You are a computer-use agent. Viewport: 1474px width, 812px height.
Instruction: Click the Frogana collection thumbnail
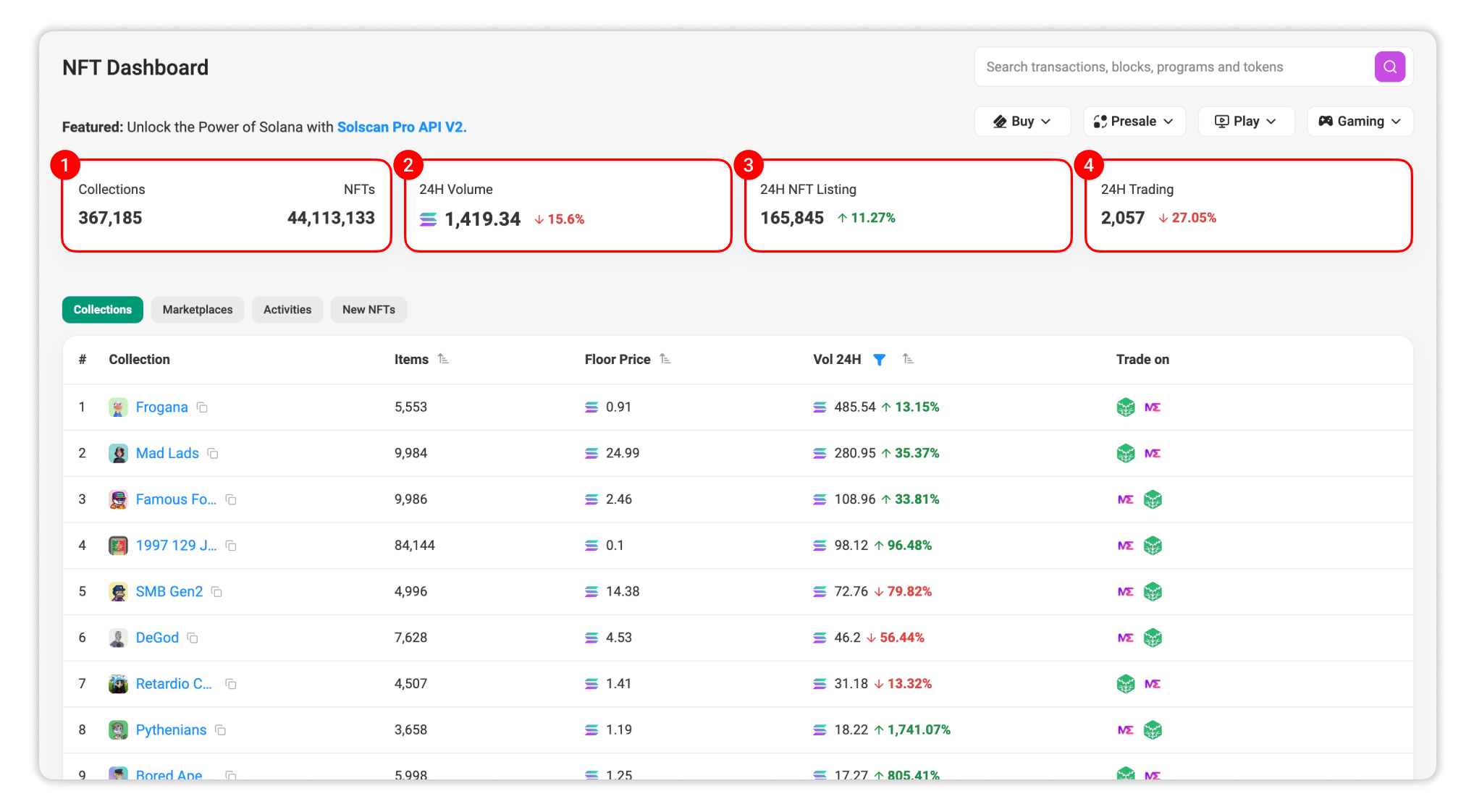(117, 407)
